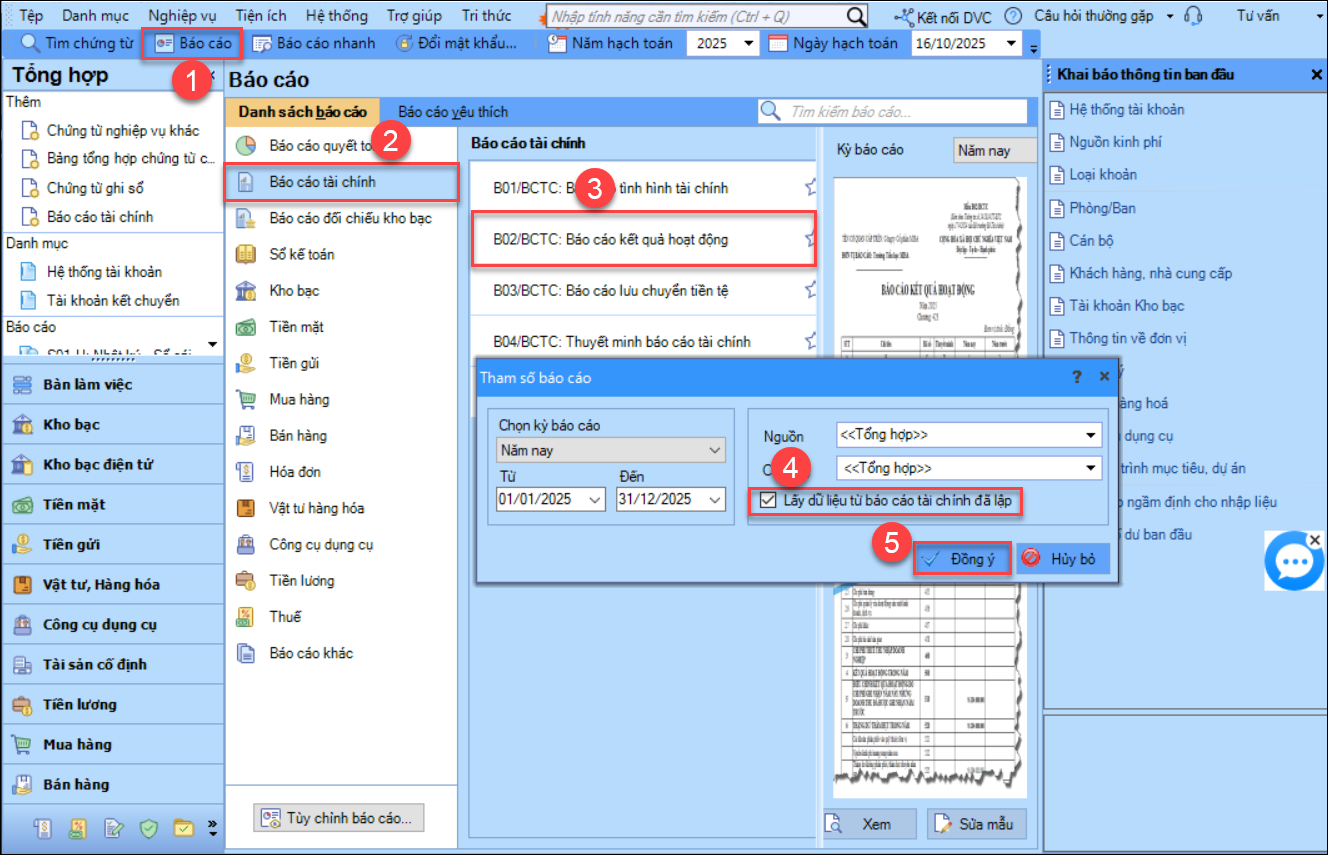Open Sổ kế toán report category
The height and width of the screenshot is (855, 1328).
tap(301, 254)
